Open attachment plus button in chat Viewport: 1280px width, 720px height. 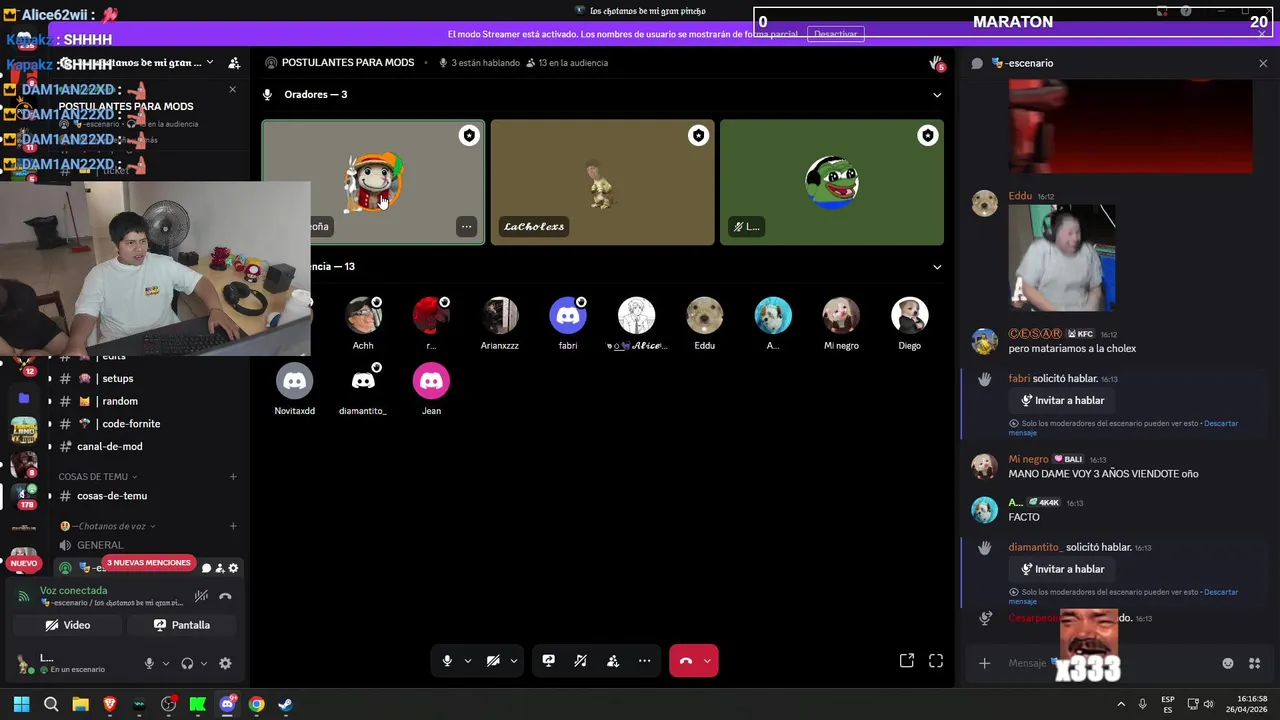pos(984,663)
